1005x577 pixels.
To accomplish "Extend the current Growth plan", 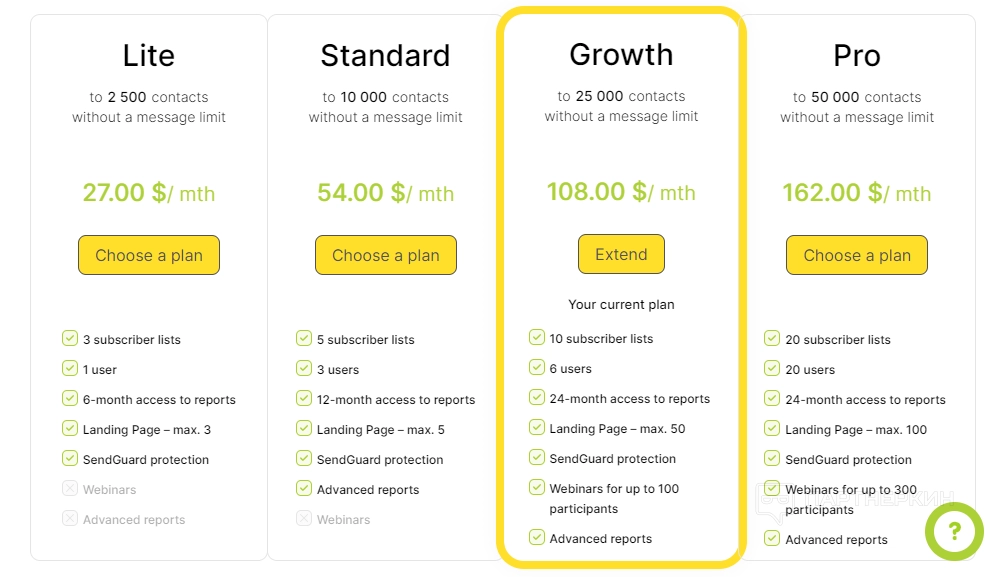I will point(621,254).
